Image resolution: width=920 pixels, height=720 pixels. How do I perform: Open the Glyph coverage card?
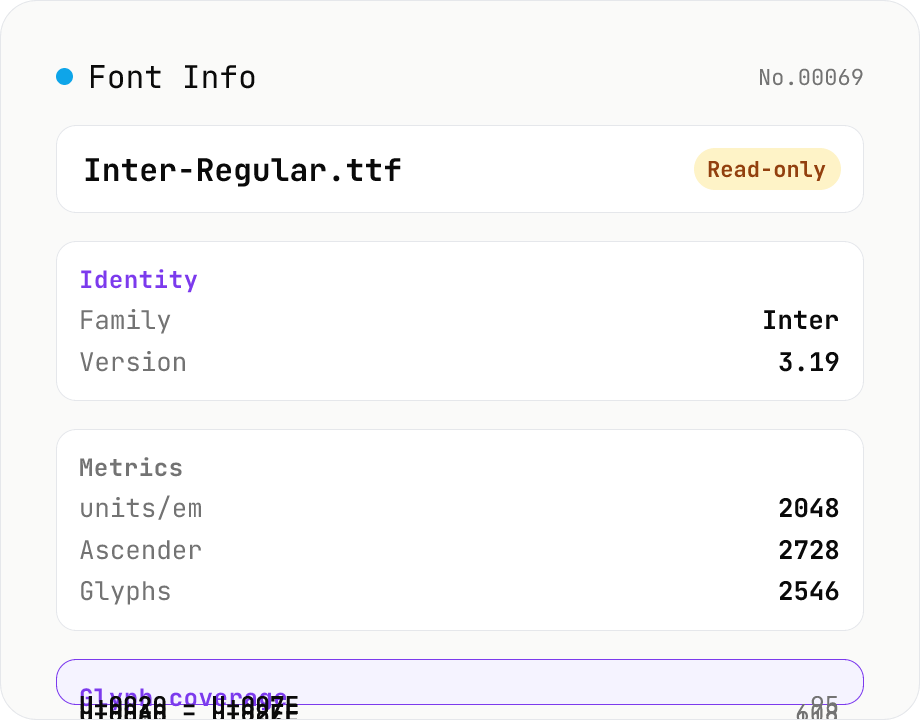(460, 682)
